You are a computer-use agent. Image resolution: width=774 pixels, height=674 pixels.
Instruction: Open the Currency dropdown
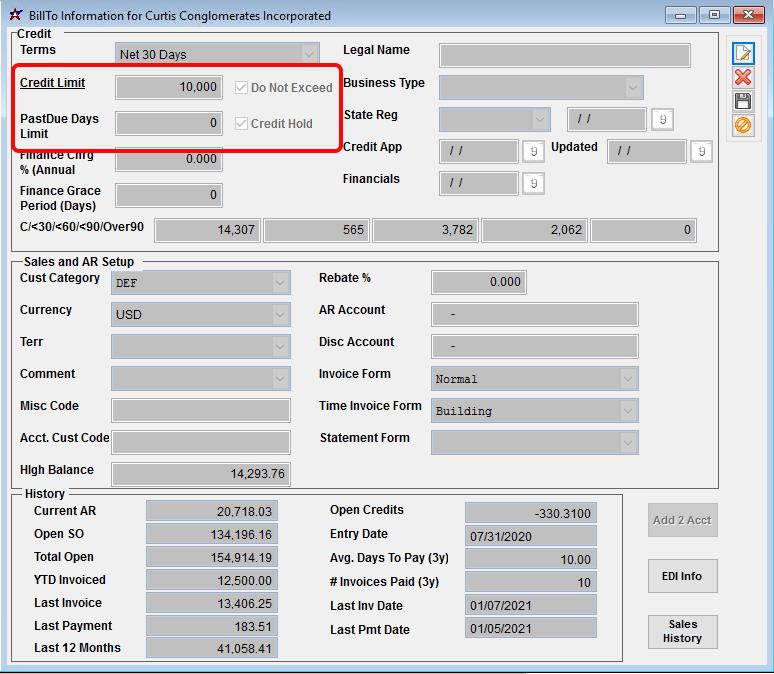pyautogui.click(x=280, y=315)
